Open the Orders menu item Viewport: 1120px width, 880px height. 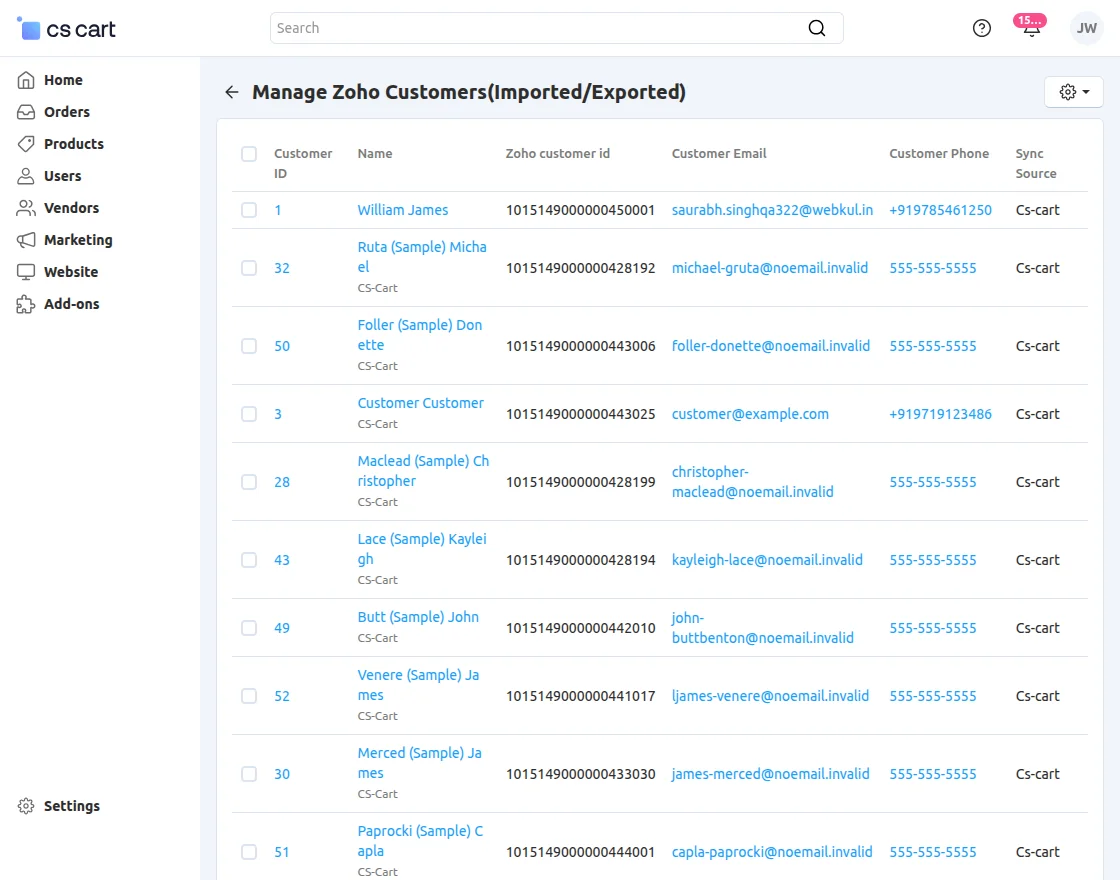(66, 112)
